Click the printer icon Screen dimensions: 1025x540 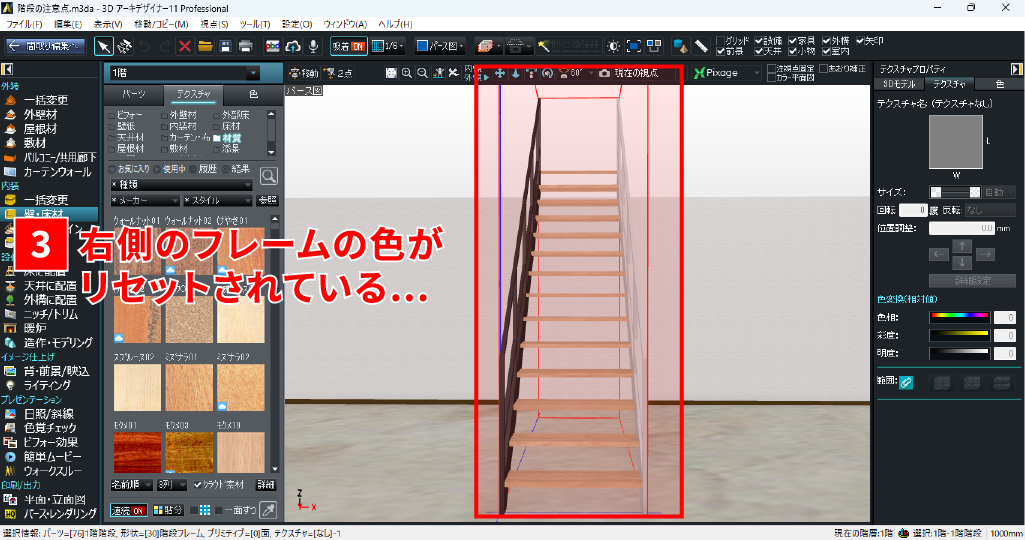point(246,46)
